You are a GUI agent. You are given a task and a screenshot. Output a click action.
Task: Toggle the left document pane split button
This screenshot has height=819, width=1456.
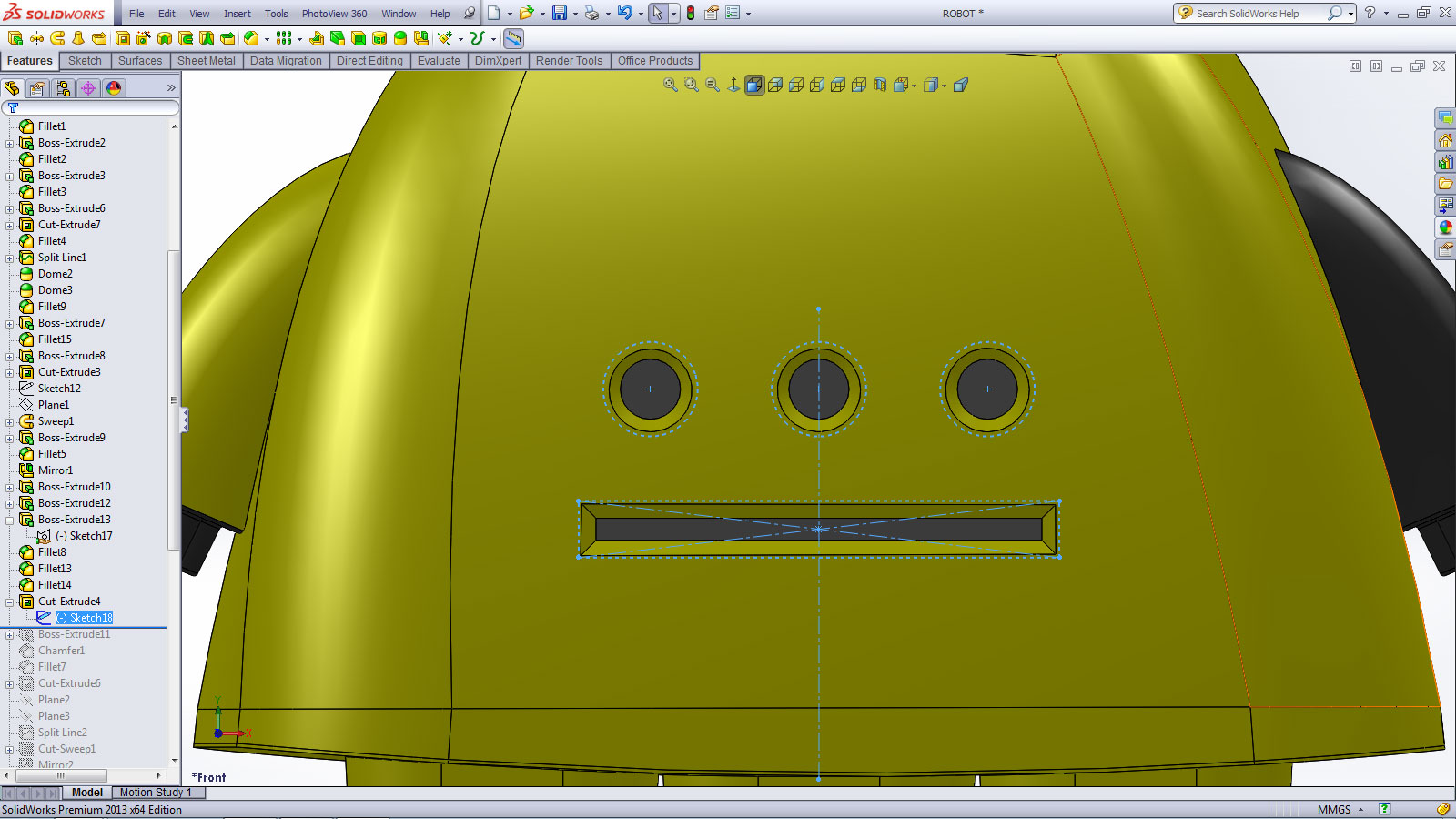[x=1355, y=66]
